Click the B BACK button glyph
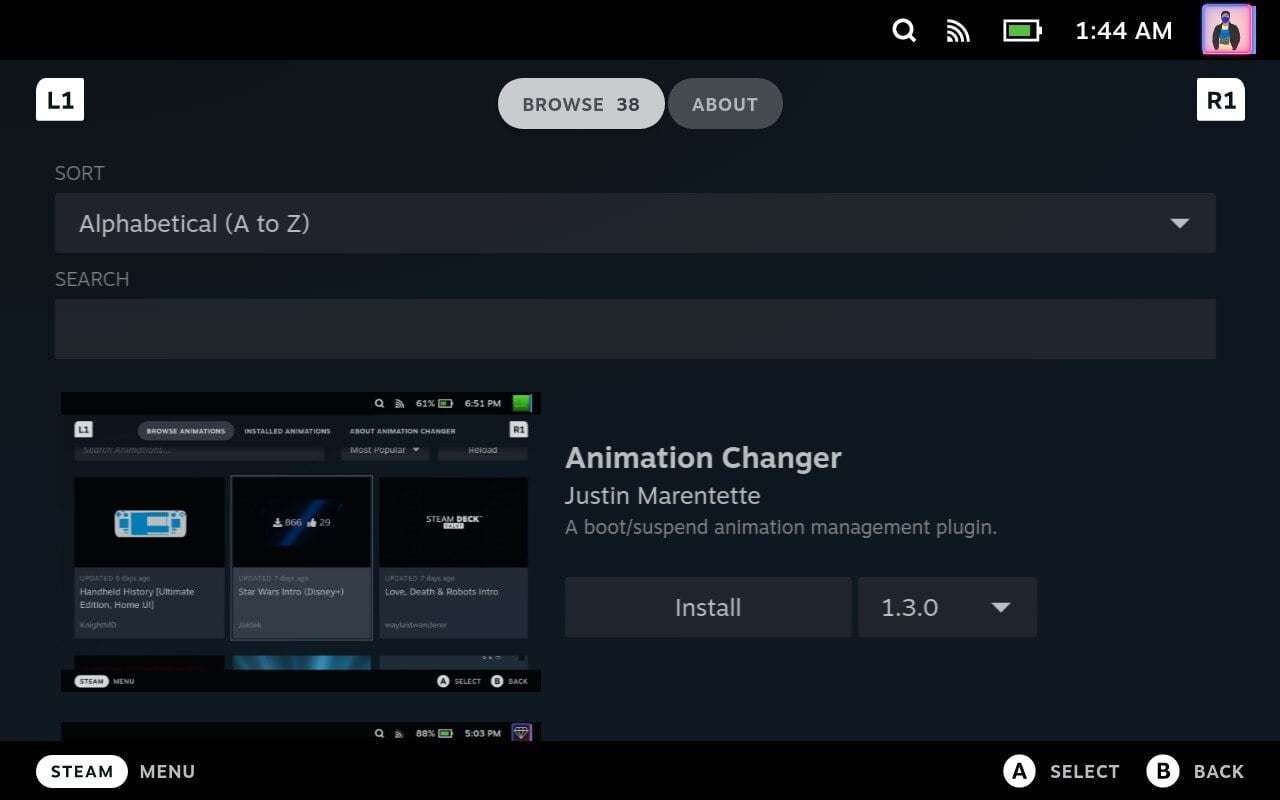Image resolution: width=1280 pixels, height=800 pixels. click(x=1162, y=771)
